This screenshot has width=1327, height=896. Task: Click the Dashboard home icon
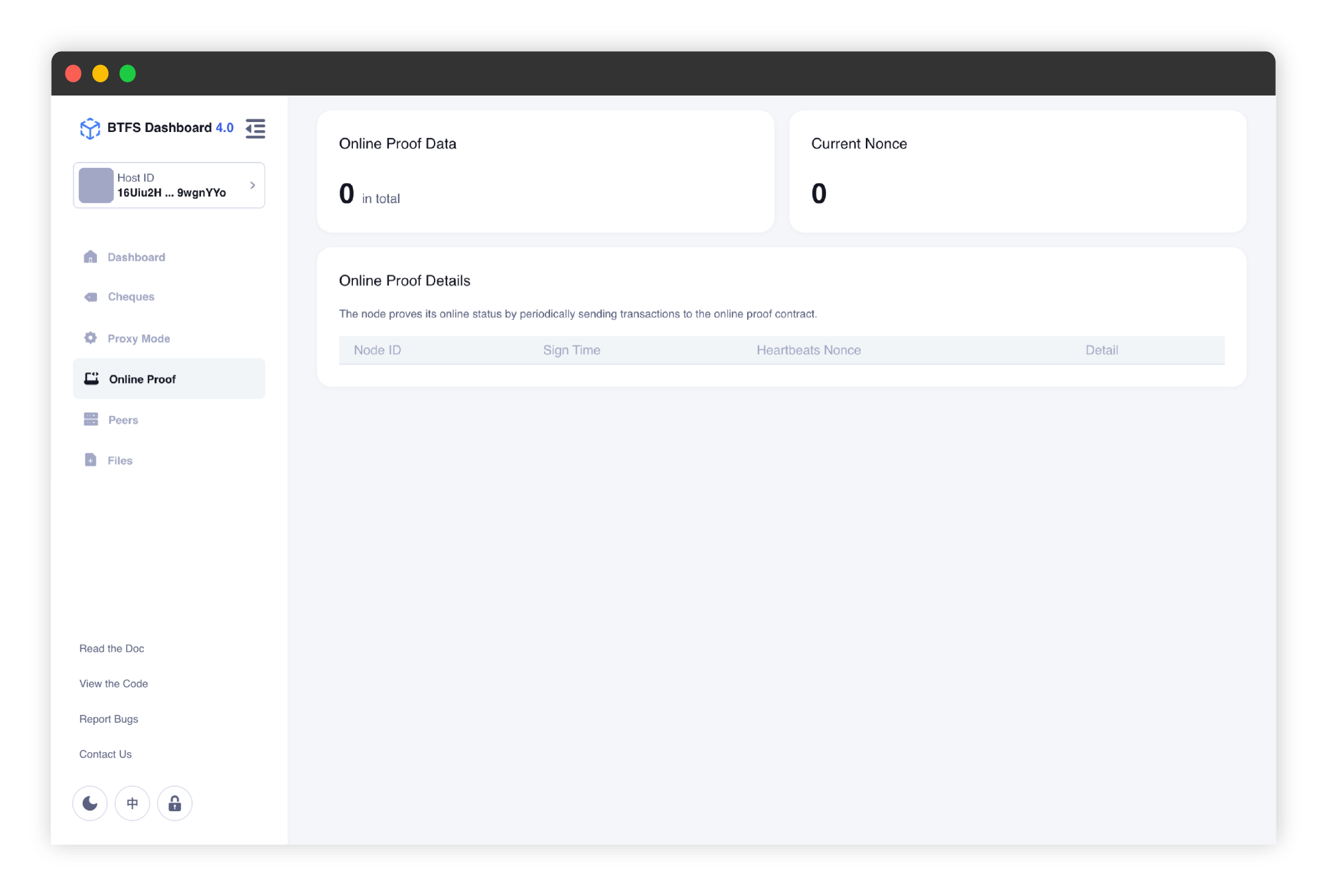point(91,257)
